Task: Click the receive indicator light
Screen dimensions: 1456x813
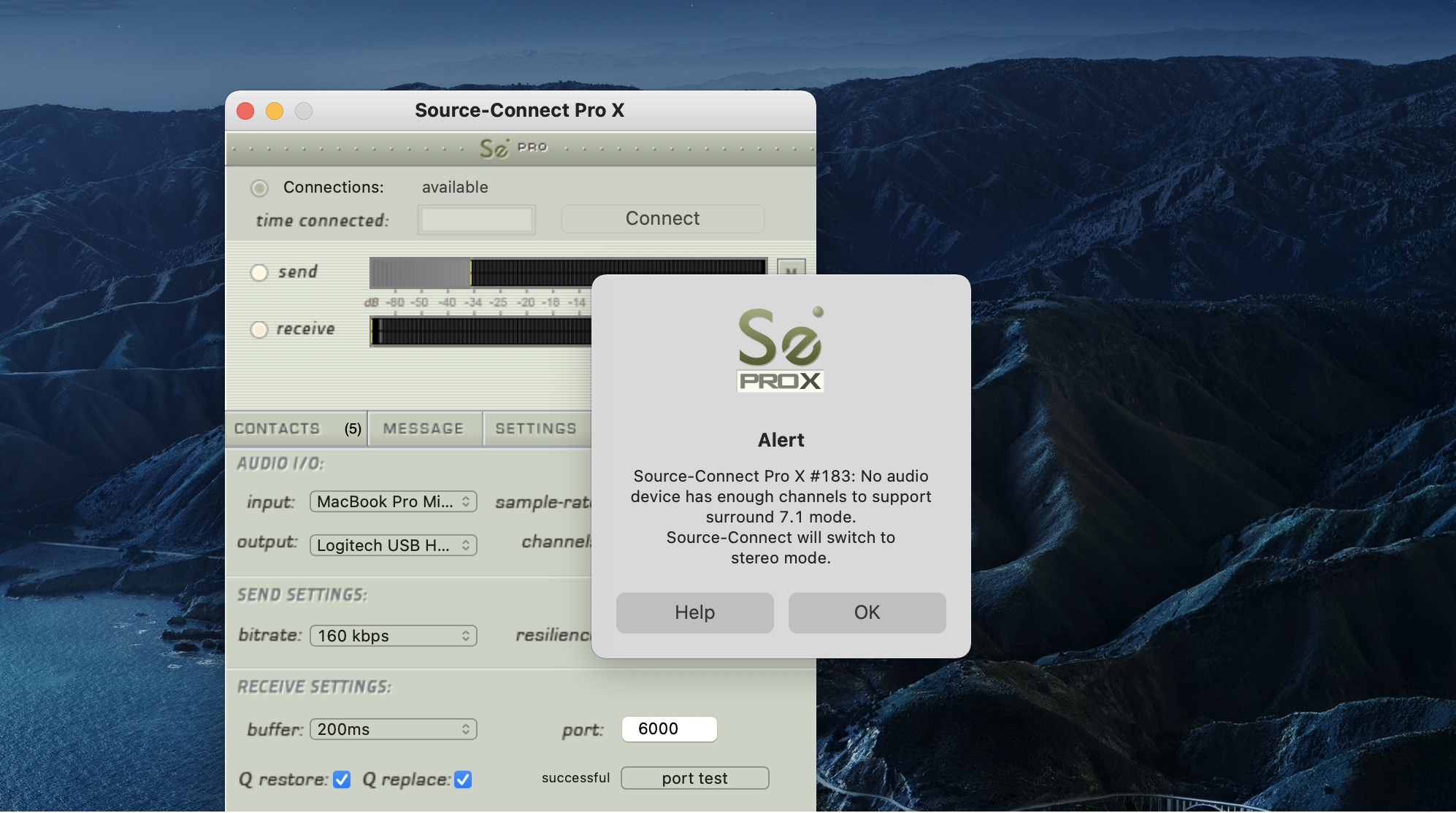Action: 259,329
